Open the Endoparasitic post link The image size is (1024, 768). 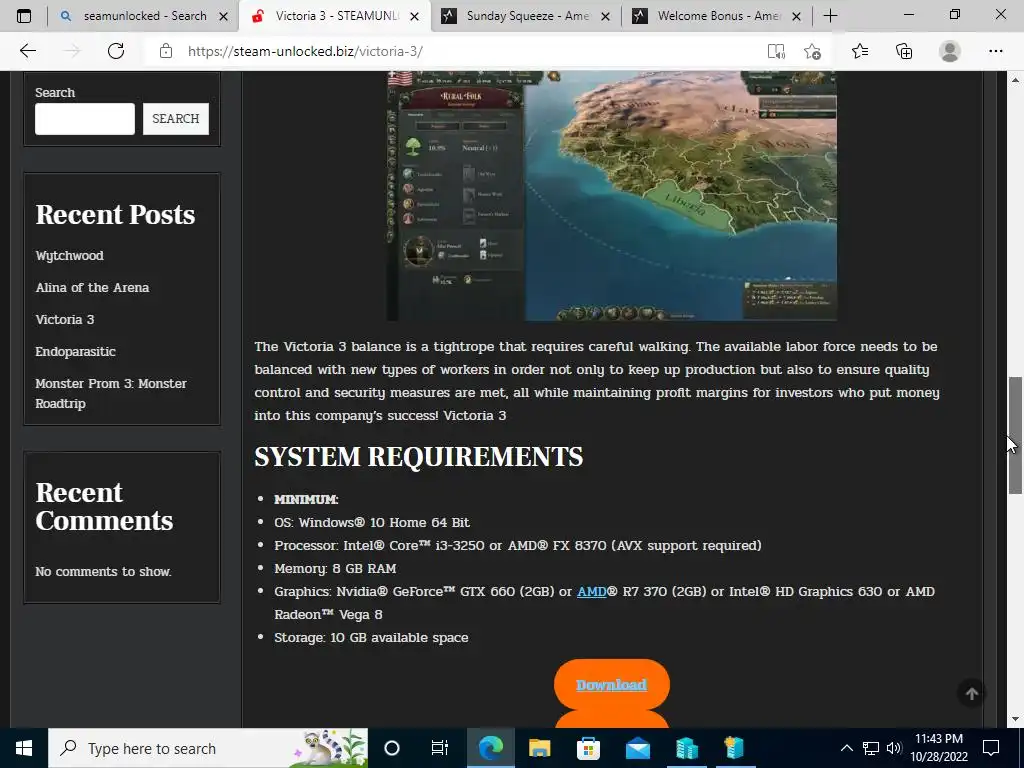click(x=75, y=351)
